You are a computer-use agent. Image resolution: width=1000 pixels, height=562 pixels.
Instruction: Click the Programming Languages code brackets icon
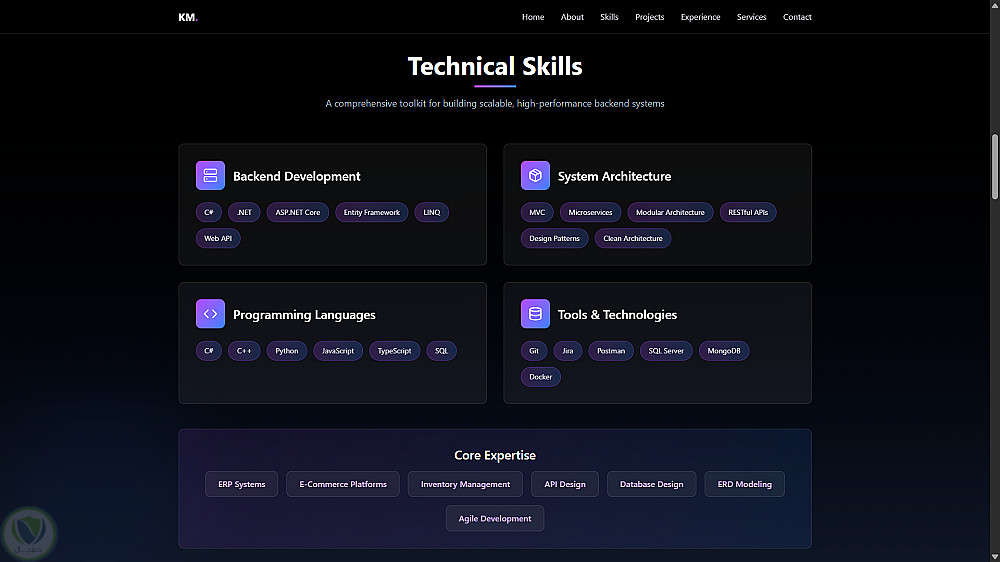[x=210, y=314]
